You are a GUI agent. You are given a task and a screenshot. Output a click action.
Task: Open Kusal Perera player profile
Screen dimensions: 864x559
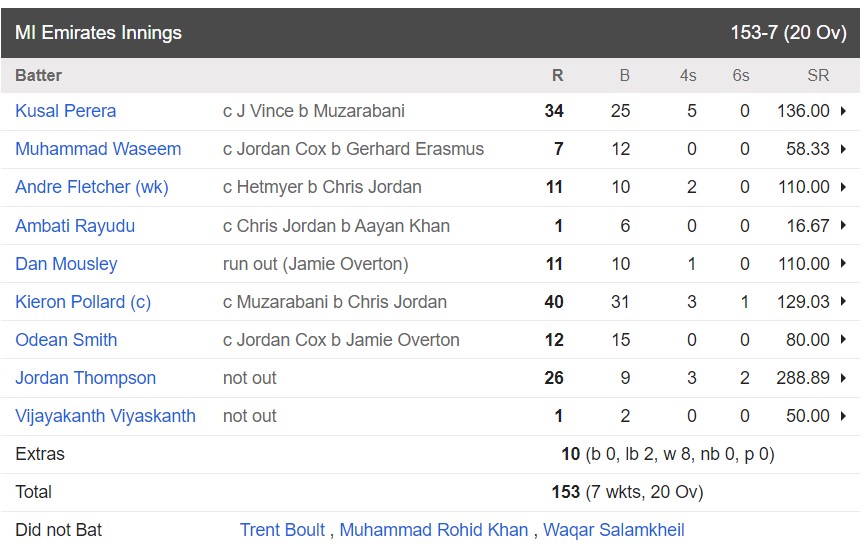pos(66,111)
